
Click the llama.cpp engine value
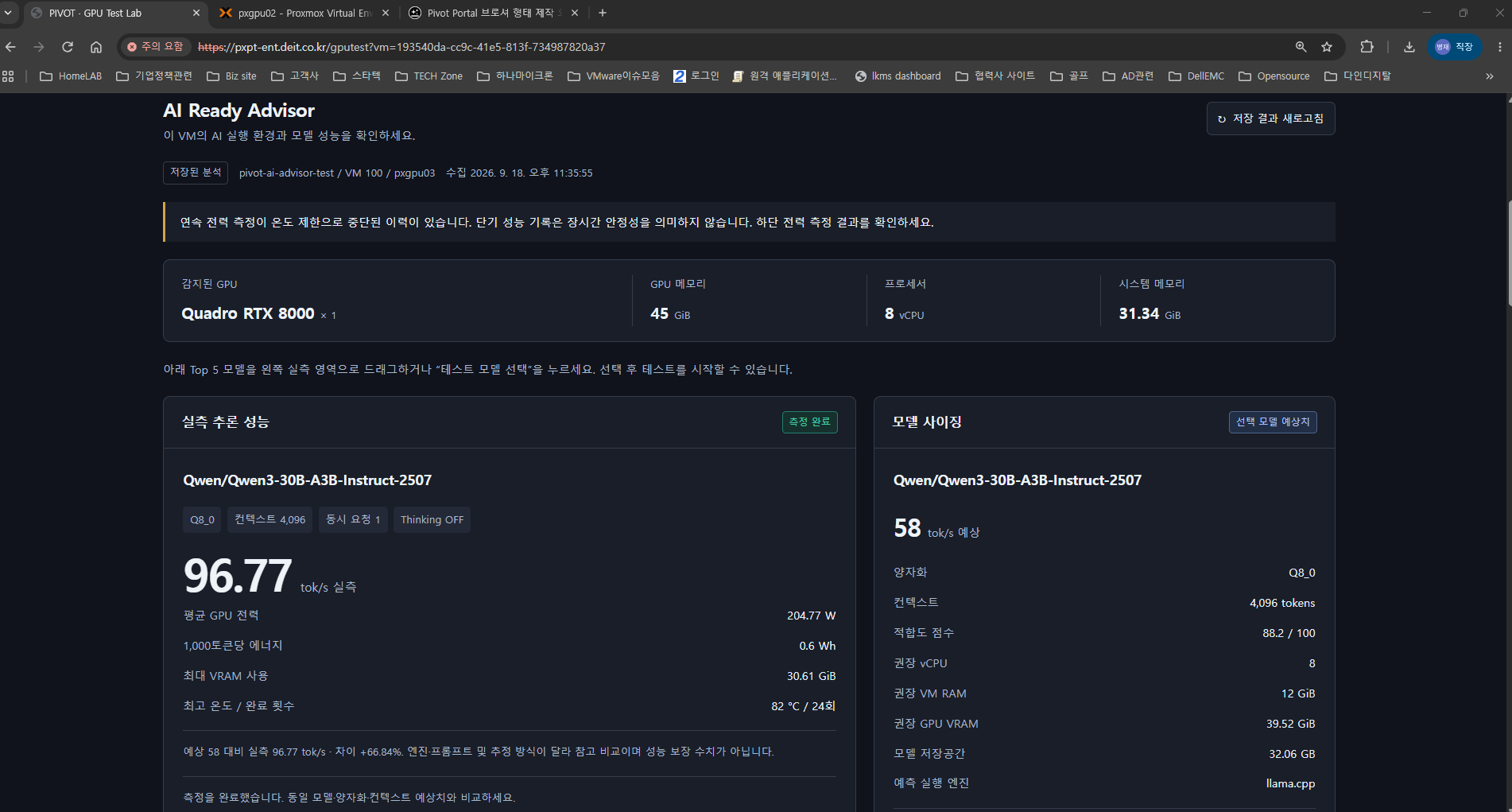click(x=1290, y=783)
